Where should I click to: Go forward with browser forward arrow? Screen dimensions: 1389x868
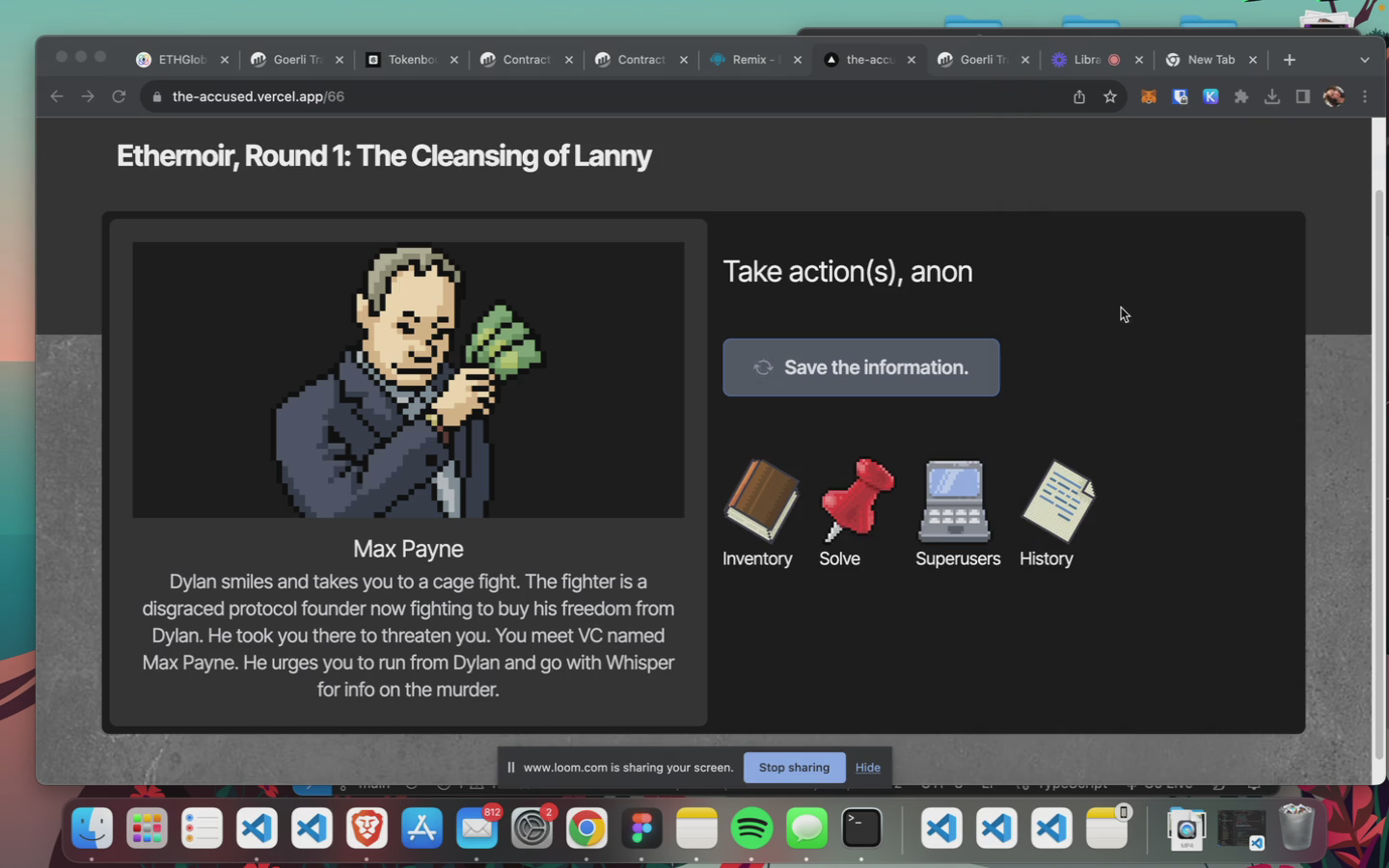pyautogui.click(x=88, y=96)
